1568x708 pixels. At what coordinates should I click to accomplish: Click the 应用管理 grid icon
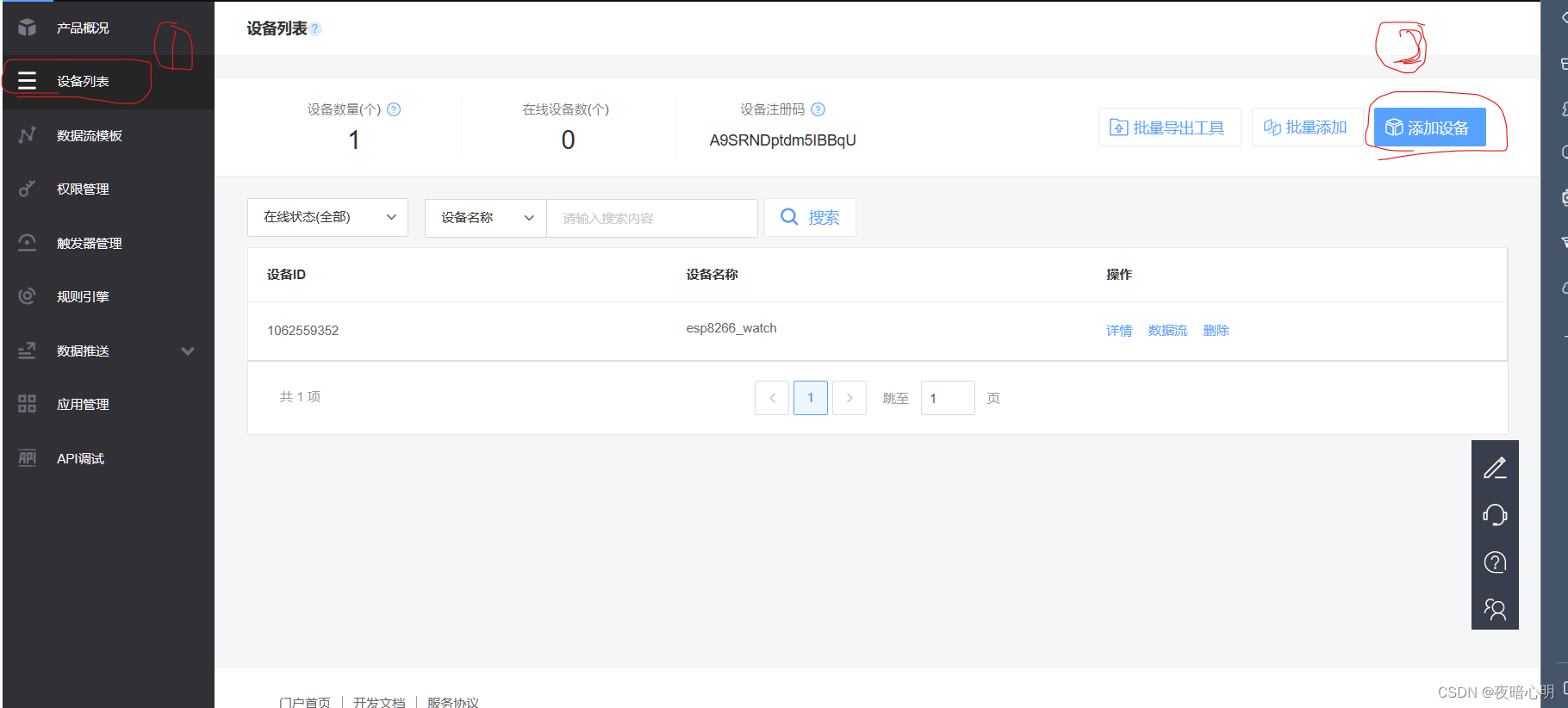pos(28,404)
